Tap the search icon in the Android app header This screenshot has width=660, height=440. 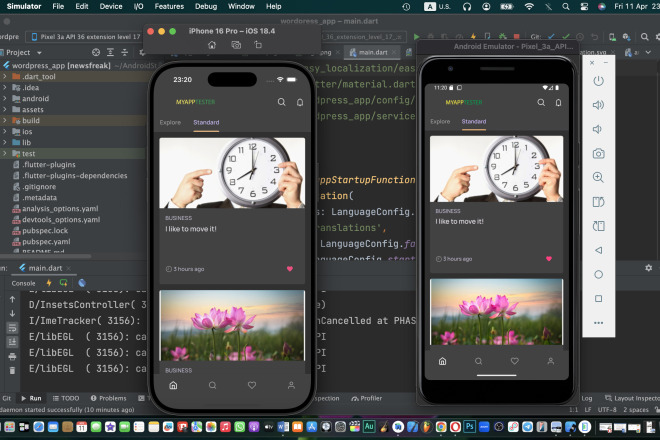click(541, 102)
